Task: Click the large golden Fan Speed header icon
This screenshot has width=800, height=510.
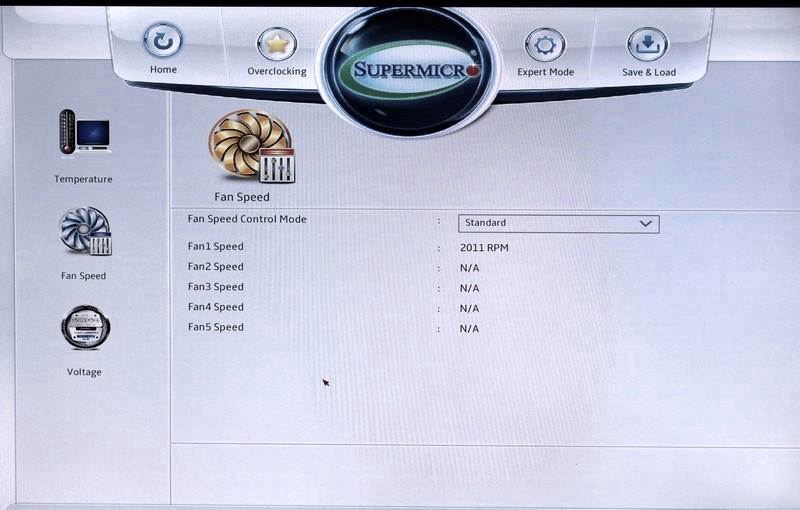Action: 252,147
